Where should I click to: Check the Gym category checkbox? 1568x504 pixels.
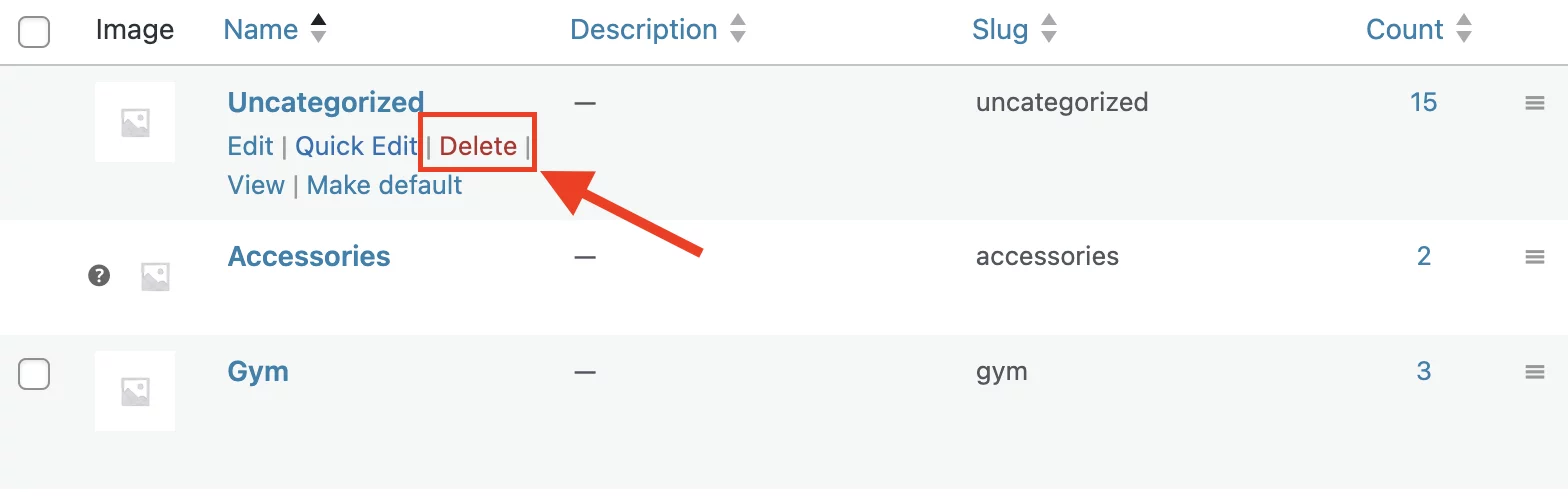pos(35,374)
